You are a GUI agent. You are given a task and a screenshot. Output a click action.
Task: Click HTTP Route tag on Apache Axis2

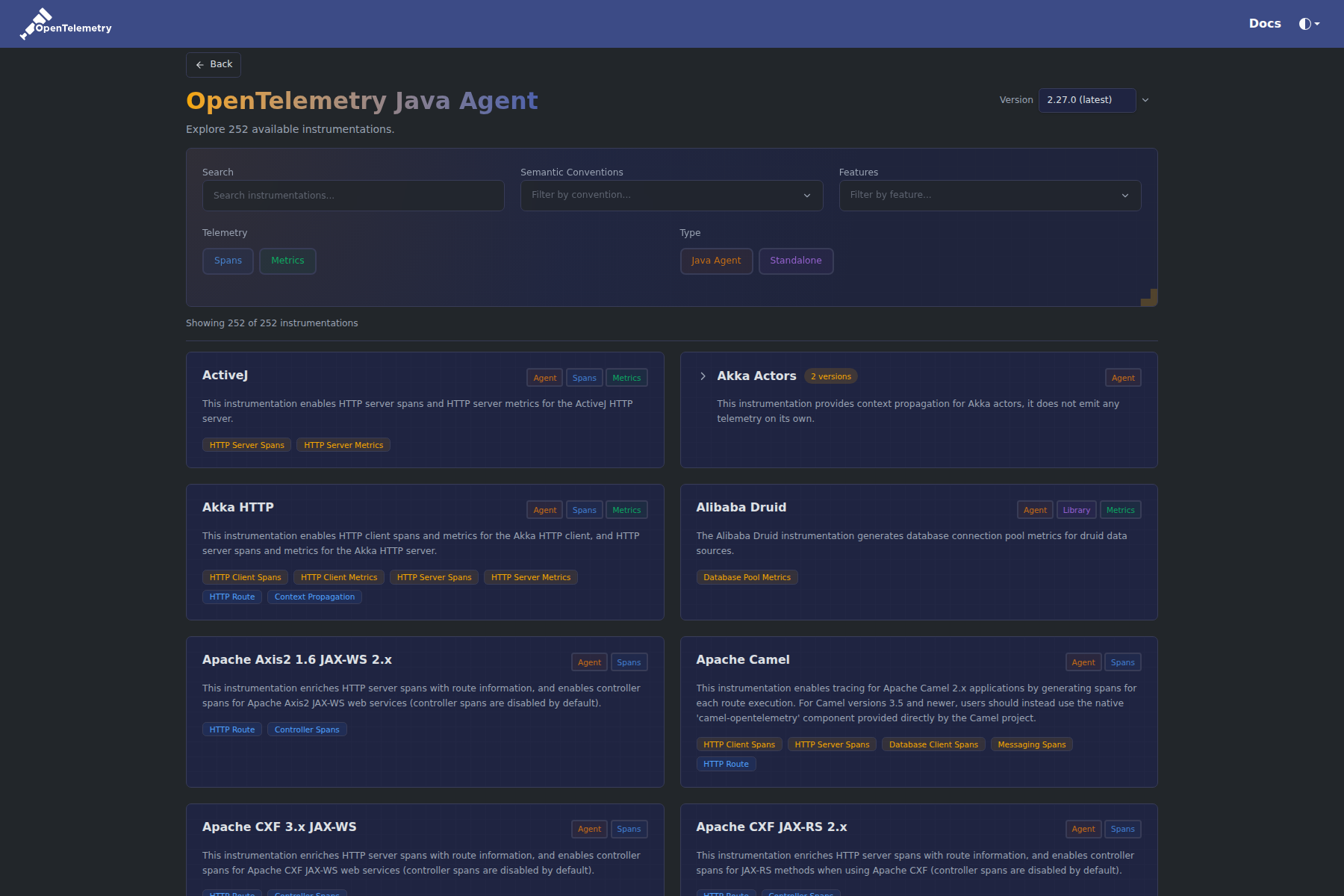[232, 729]
